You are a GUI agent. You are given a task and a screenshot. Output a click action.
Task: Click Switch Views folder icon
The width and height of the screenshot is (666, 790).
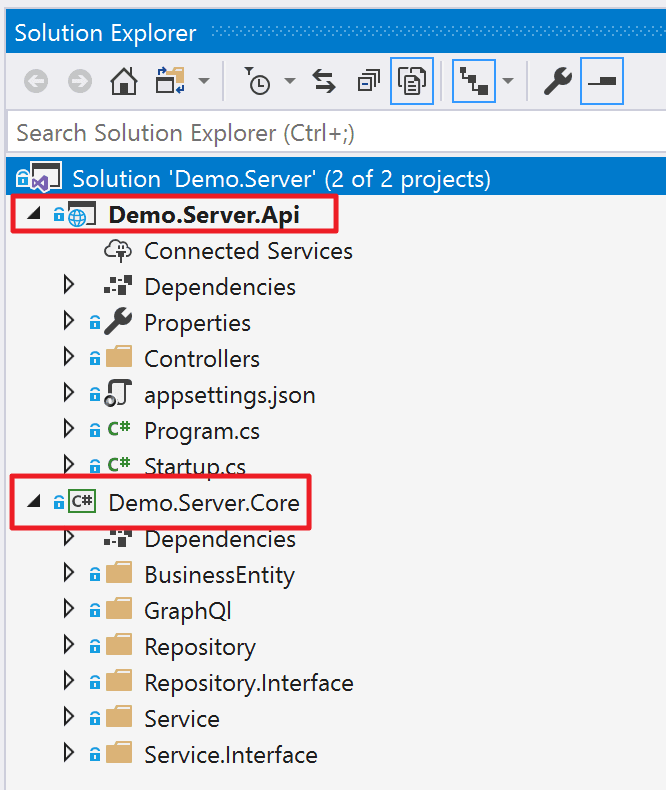coord(170,81)
